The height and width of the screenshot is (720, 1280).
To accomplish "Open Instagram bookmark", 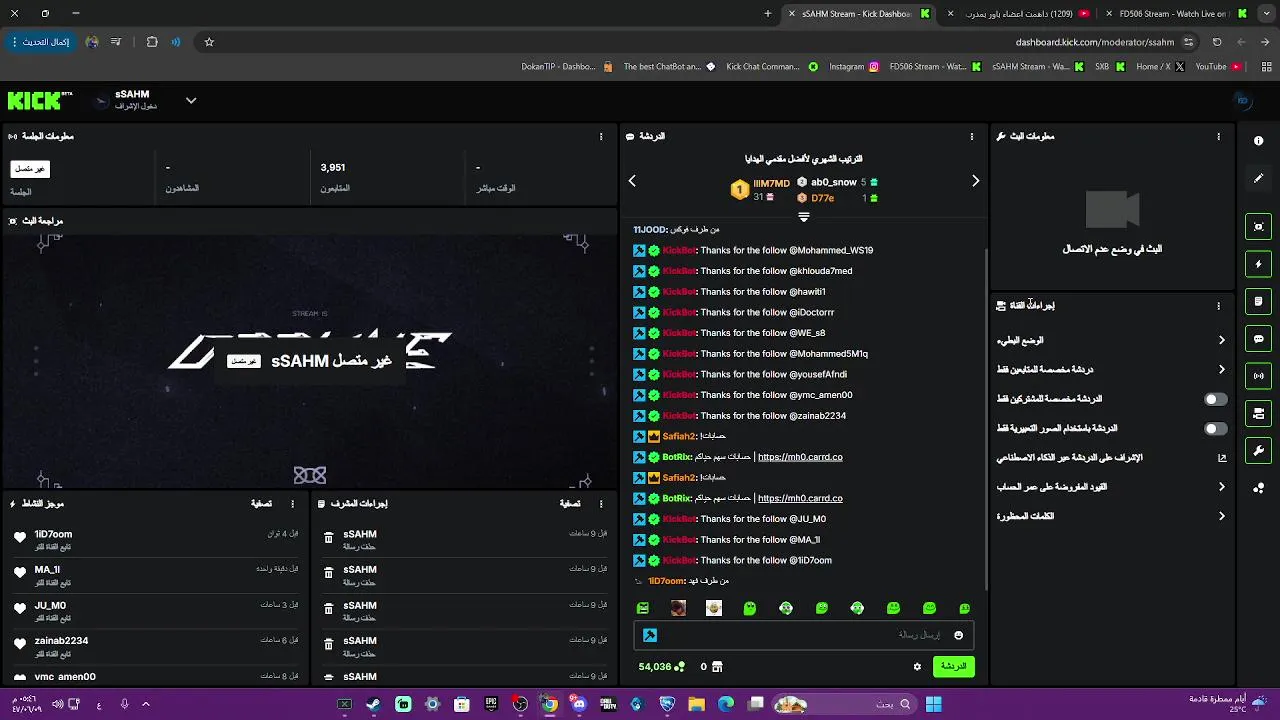I will pyautogui.click(x=854, y=67).
